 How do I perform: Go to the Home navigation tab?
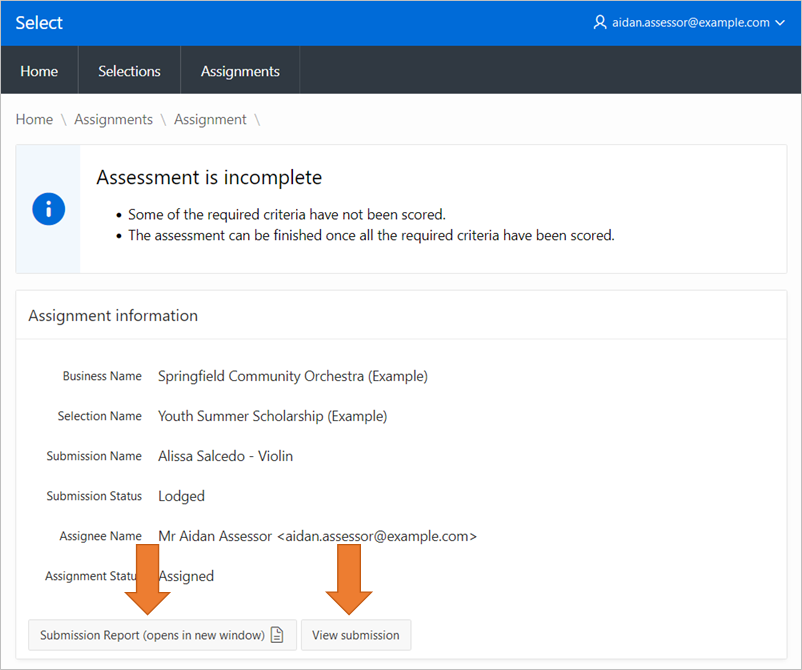(39, 71)
